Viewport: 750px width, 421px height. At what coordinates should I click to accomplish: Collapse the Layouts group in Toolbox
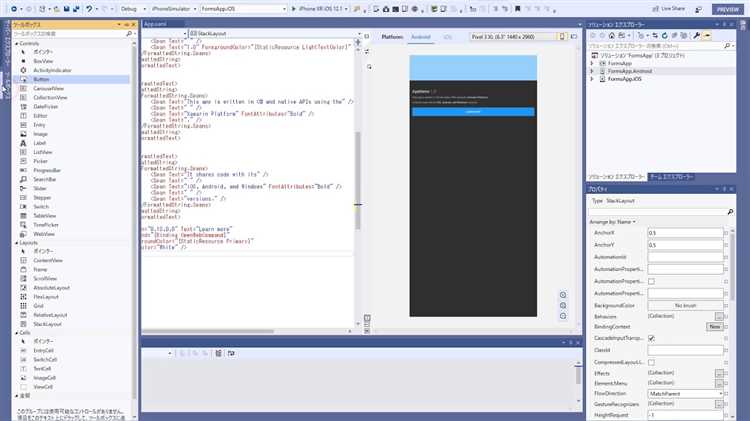17,243
